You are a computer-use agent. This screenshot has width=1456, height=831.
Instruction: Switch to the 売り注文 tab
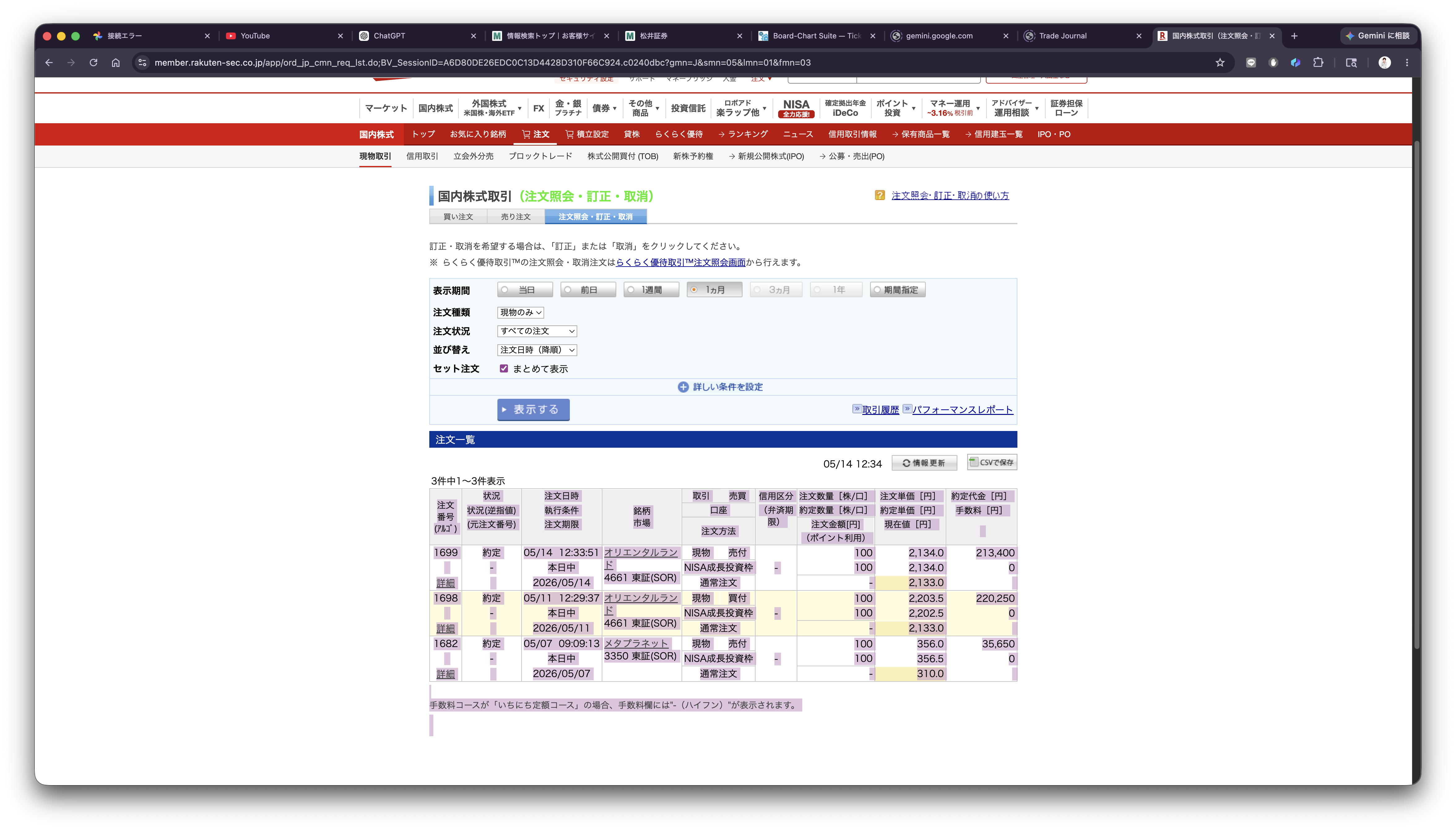tap(516, 217)
